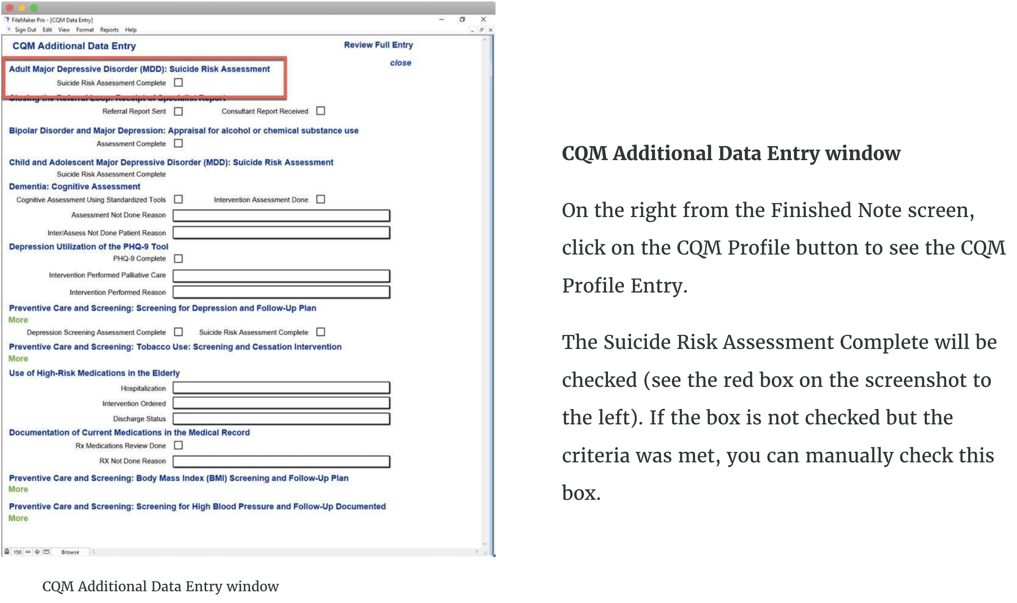Open the Browse mode pop-up menu

70,552
